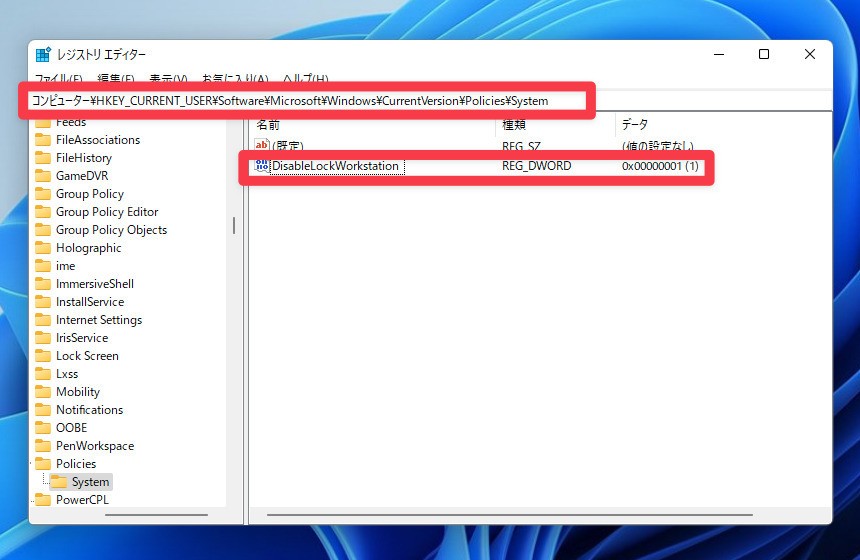Viewport: 860px width, 560px height.
Task: Click the Policies folder icon
Action: pos(43,464)
